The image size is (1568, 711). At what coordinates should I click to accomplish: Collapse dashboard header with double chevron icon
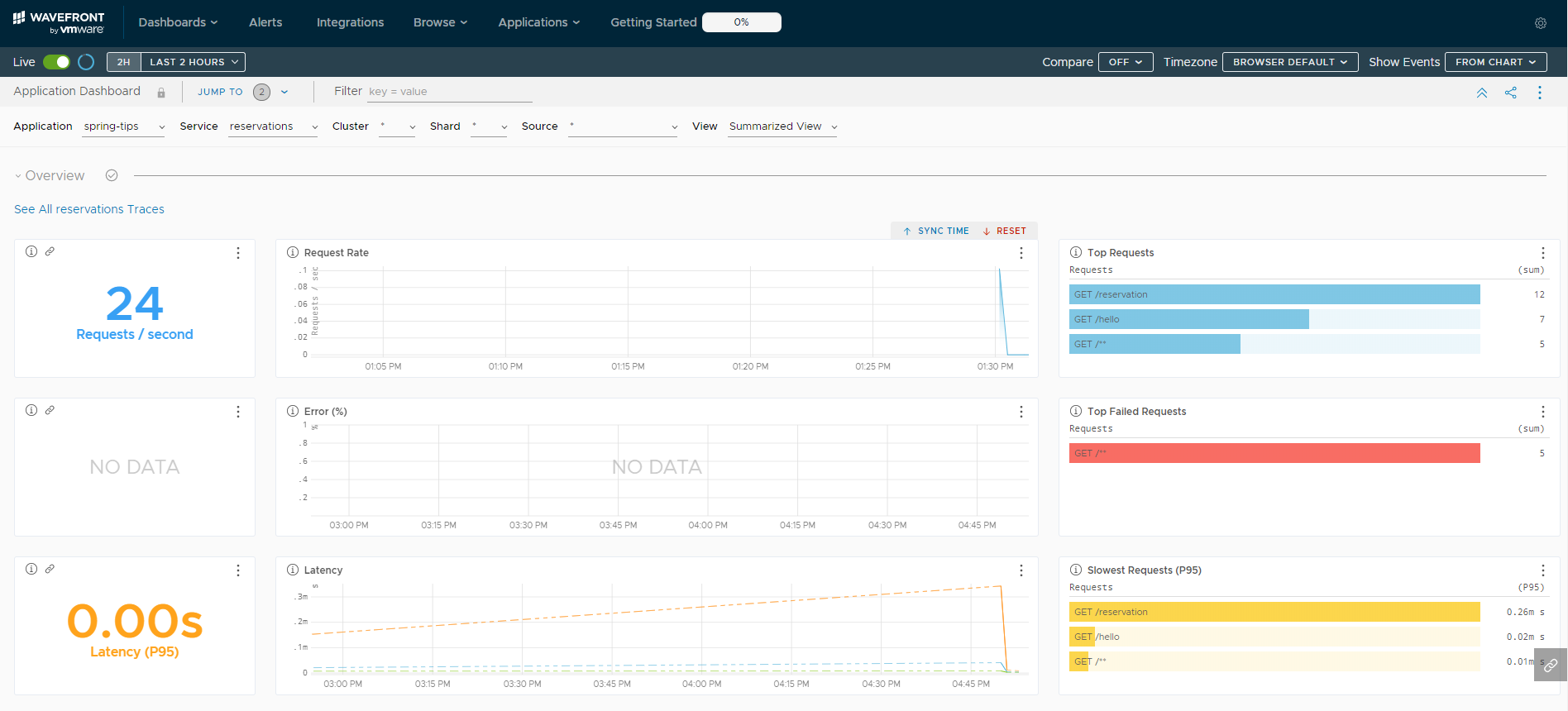coord(1482,93)
